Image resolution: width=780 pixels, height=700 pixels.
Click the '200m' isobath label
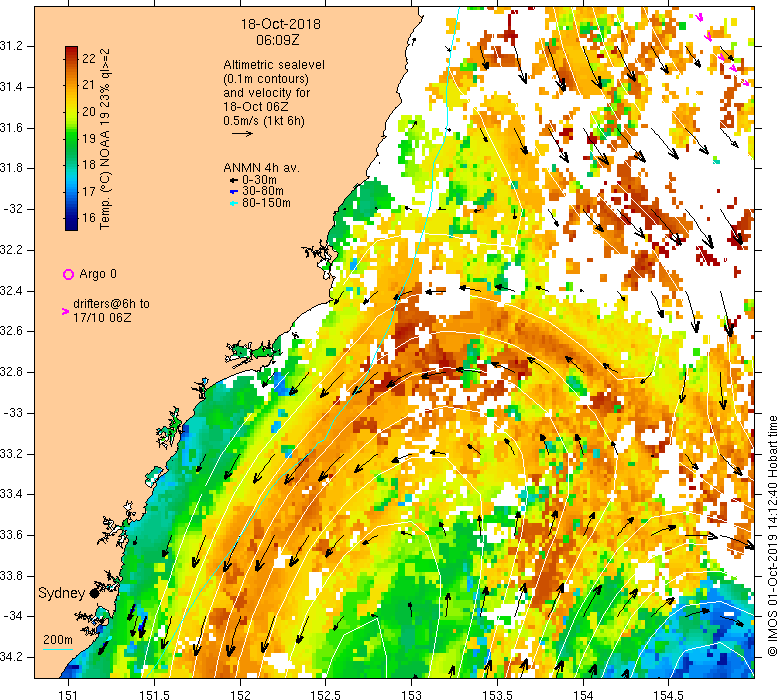coord(58,640)
